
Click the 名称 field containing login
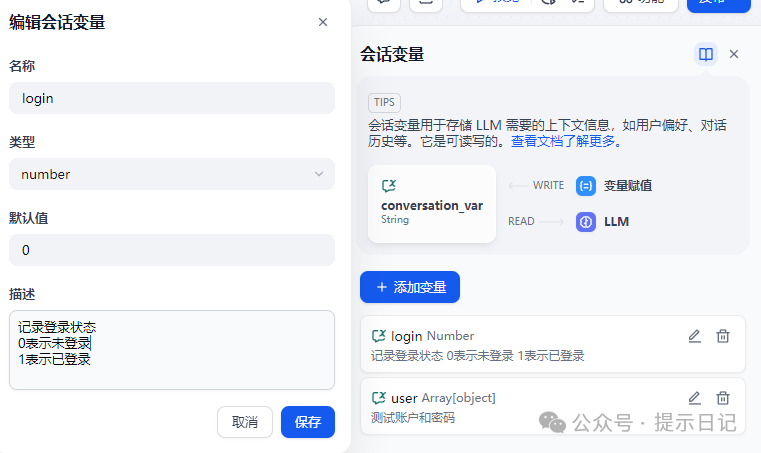click(172, 98)
